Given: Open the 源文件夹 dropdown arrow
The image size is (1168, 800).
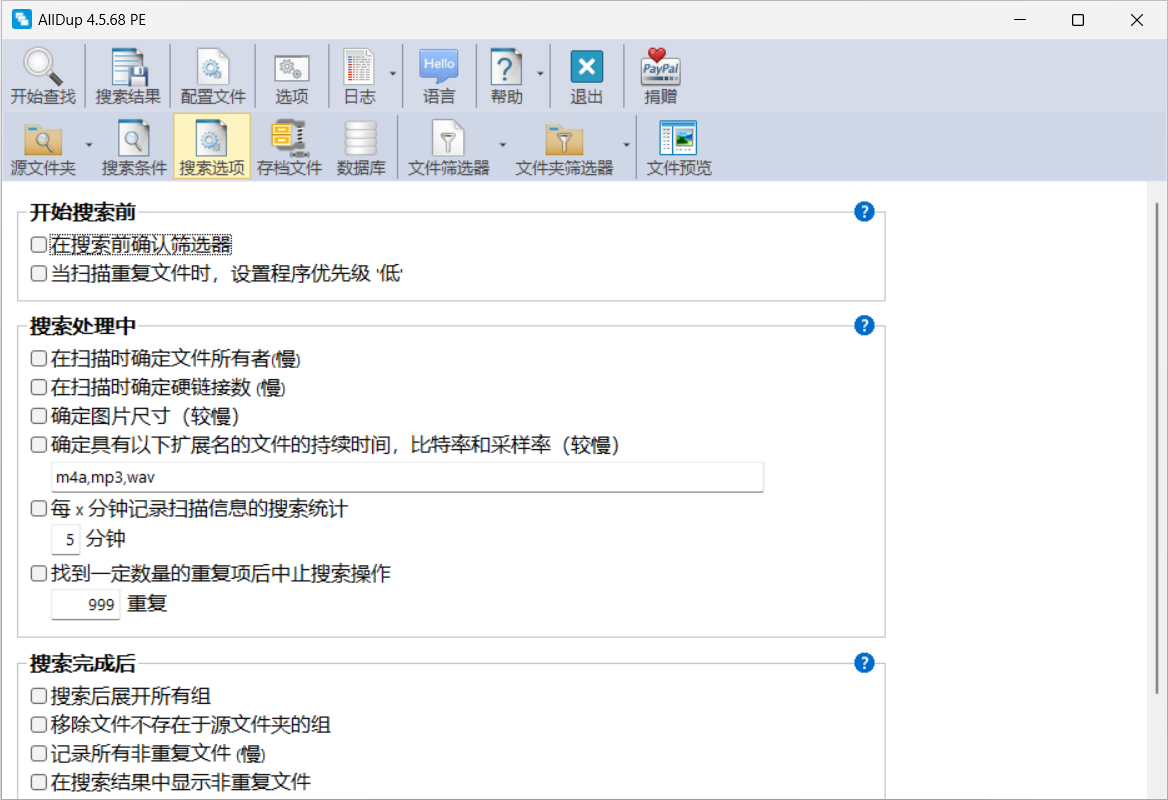Looking at the screenshot, I should [x=88, y=145].
